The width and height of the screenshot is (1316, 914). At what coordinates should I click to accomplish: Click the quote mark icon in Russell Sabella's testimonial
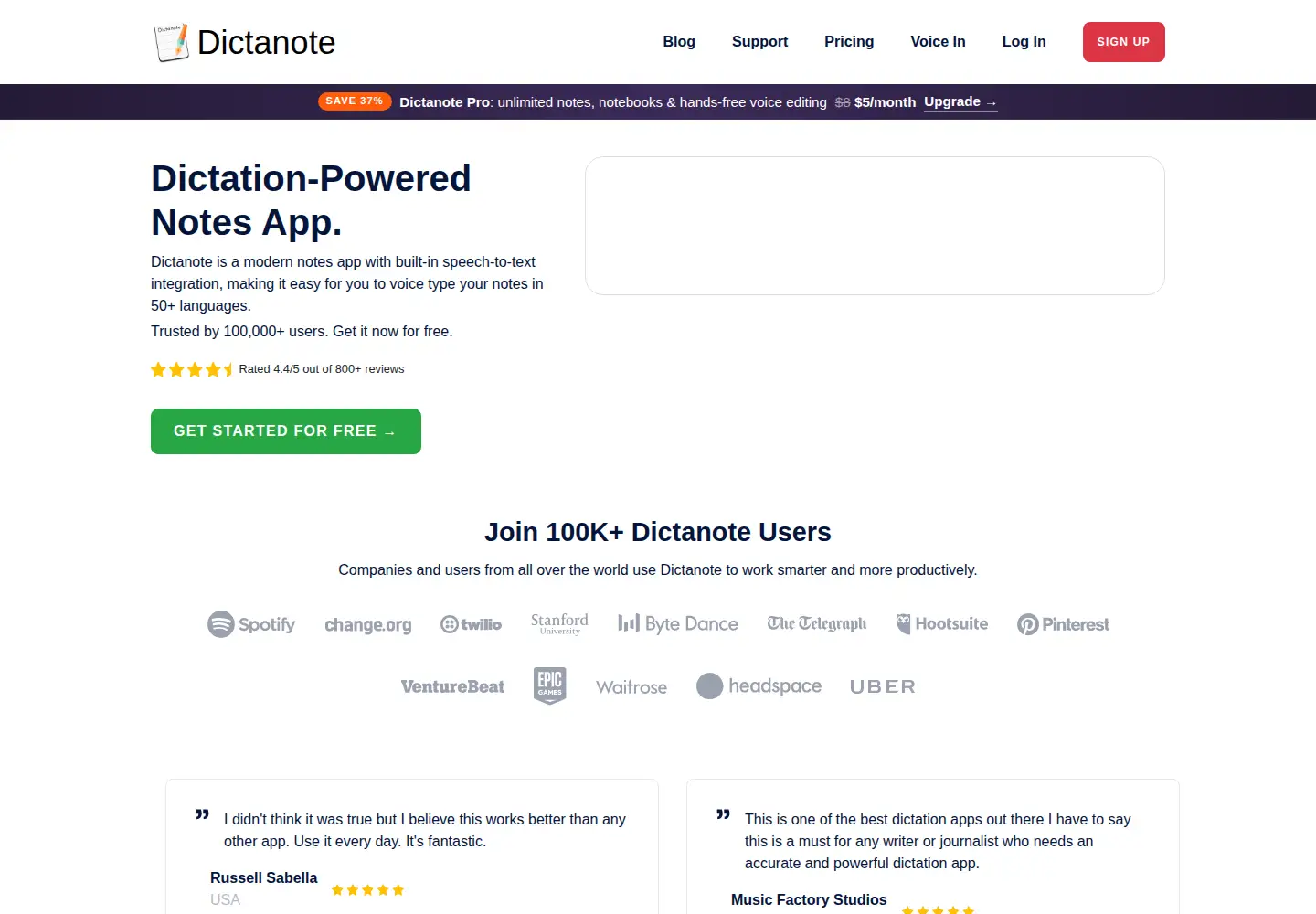coord(202,814)
